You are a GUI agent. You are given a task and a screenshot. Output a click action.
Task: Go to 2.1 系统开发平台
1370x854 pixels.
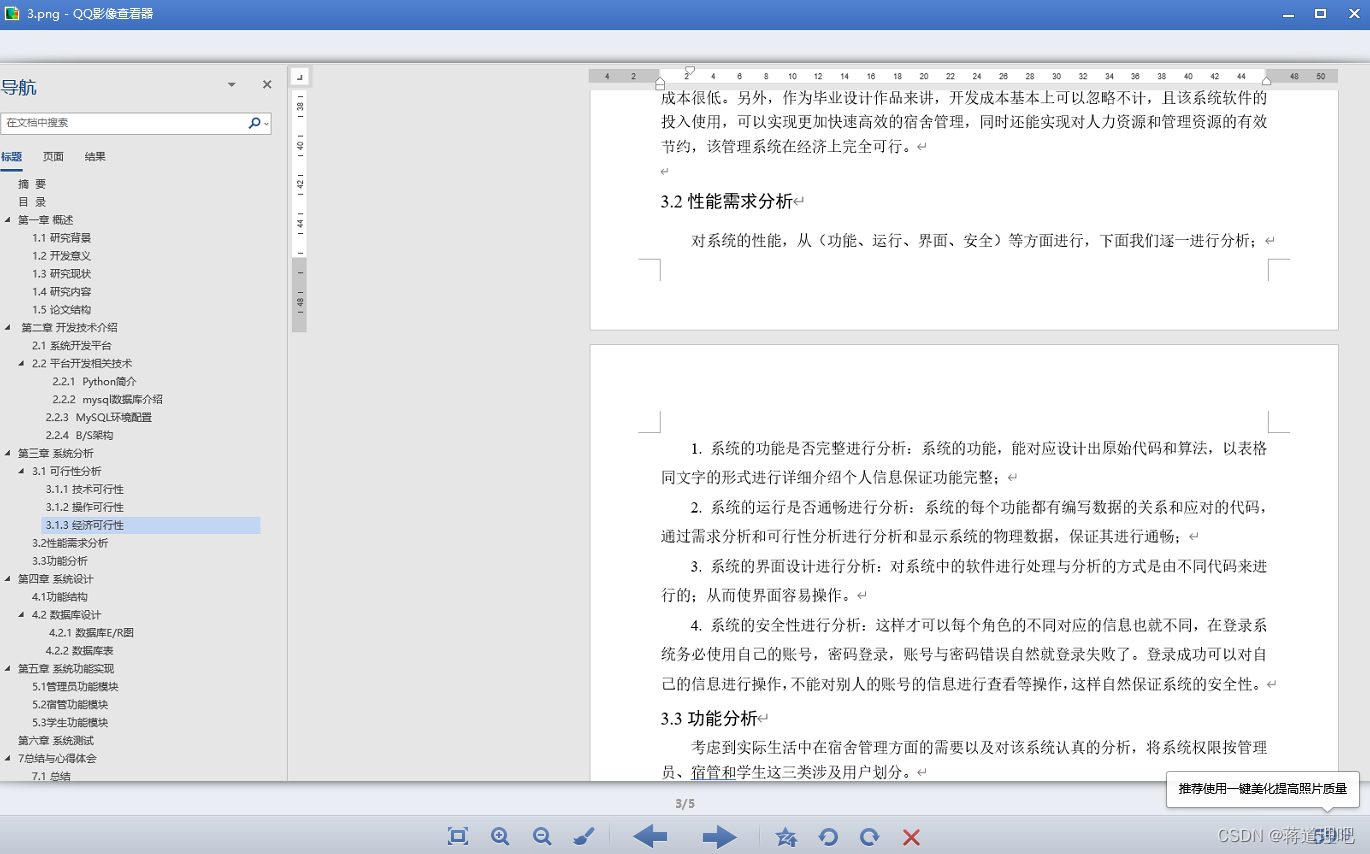72,346
